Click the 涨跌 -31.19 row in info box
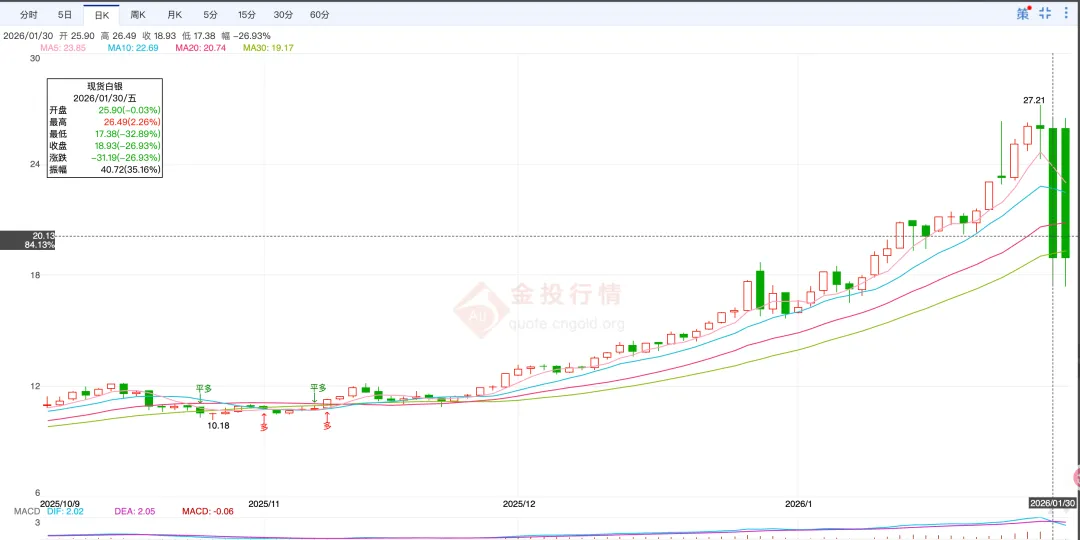1080x540 pixels. 105,158
